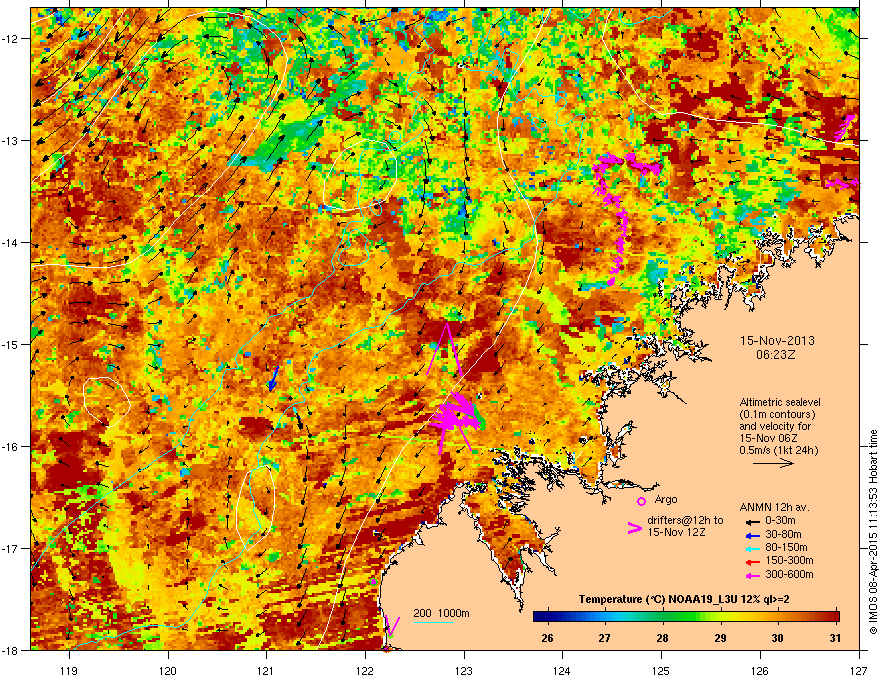Click the 'drifters@12h to' legend label
The width and height of the screenshot is (880, 680).
click(x=685, y=520)
